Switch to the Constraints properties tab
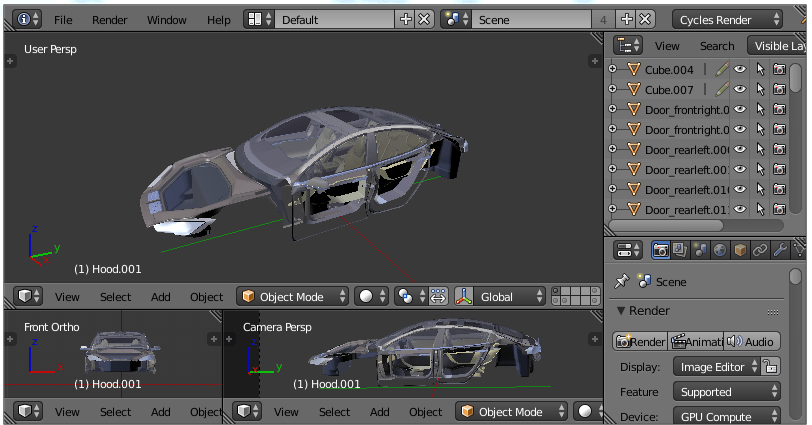 [760, 251]
